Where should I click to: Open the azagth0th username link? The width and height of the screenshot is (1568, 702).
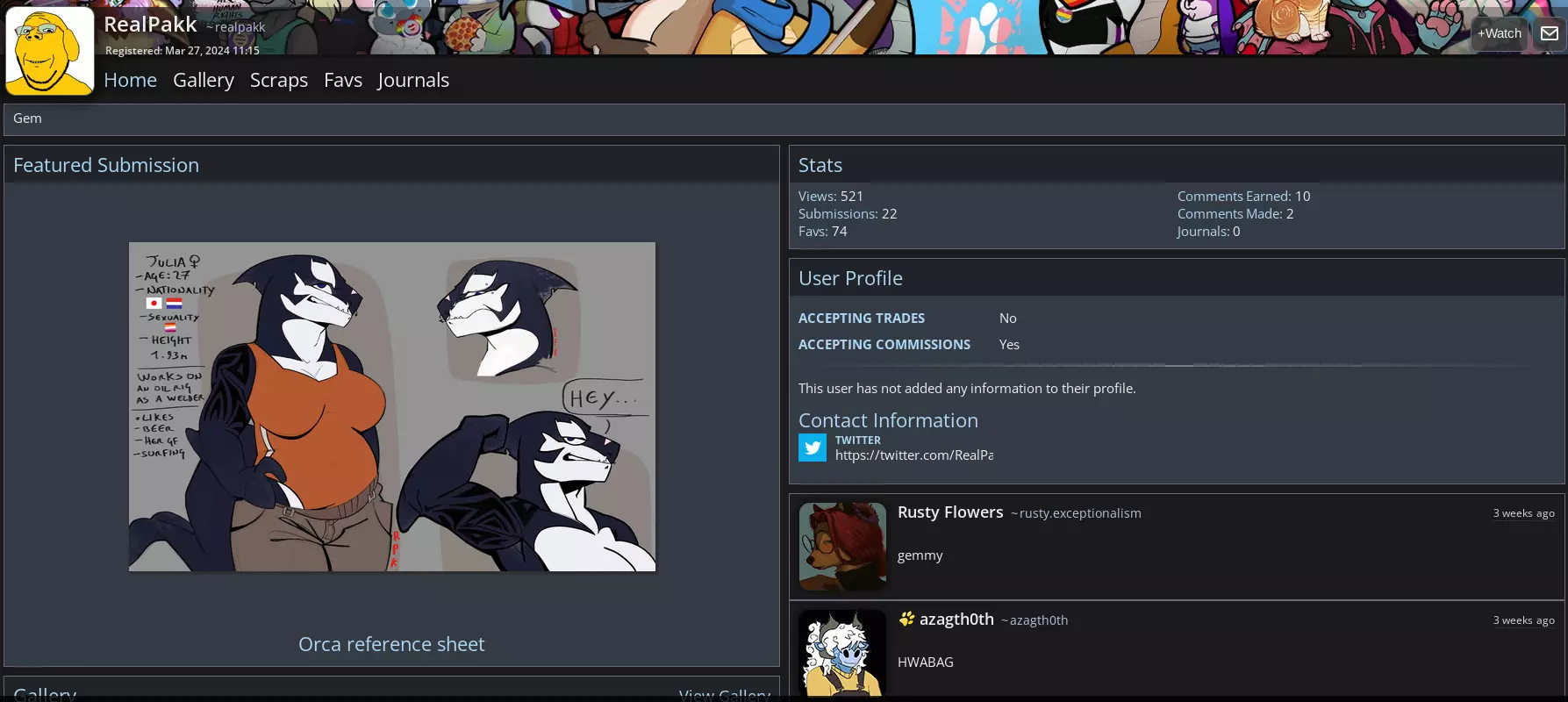click(x=956, y=620)
